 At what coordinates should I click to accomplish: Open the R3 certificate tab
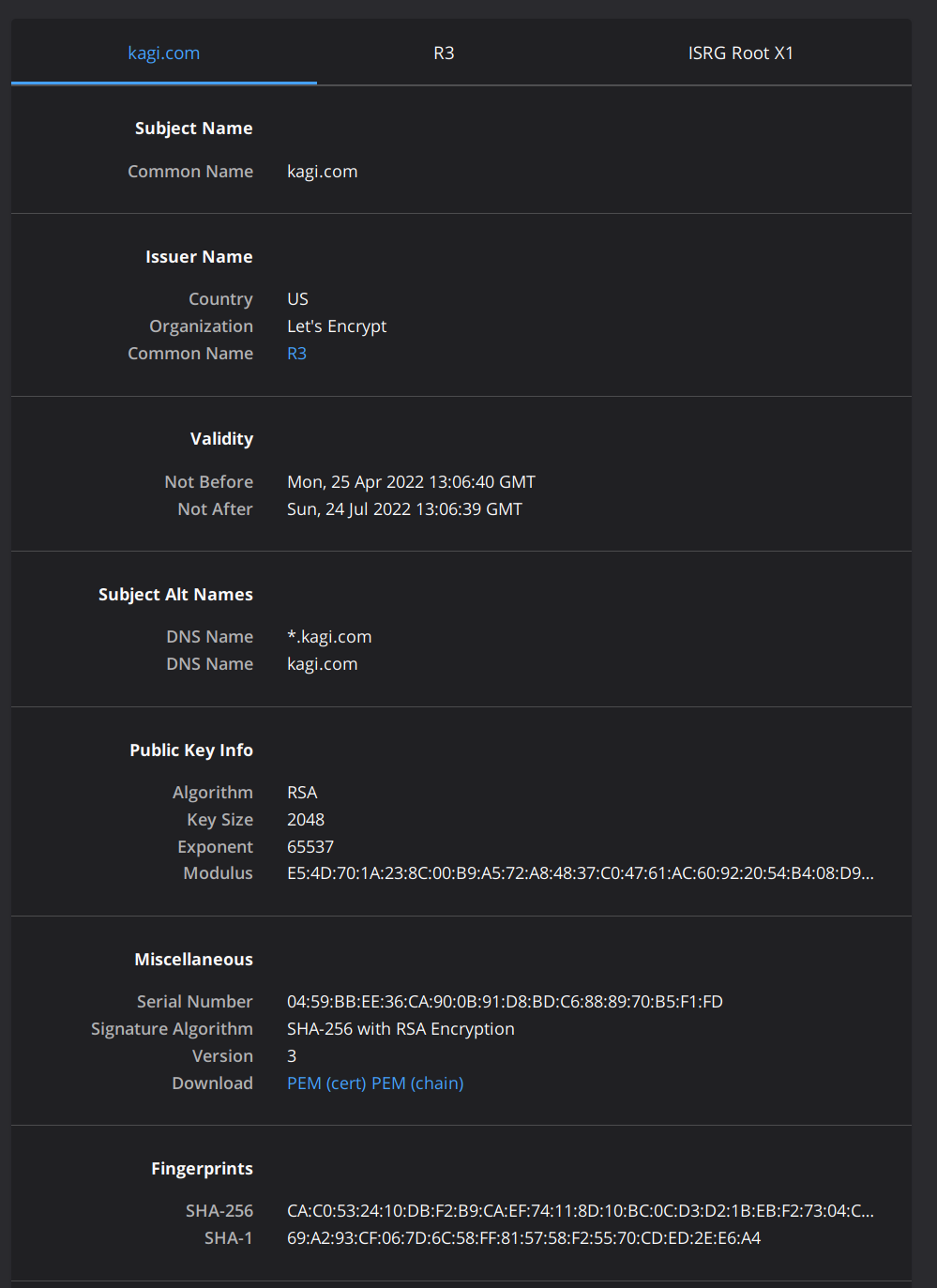(444, 53)
